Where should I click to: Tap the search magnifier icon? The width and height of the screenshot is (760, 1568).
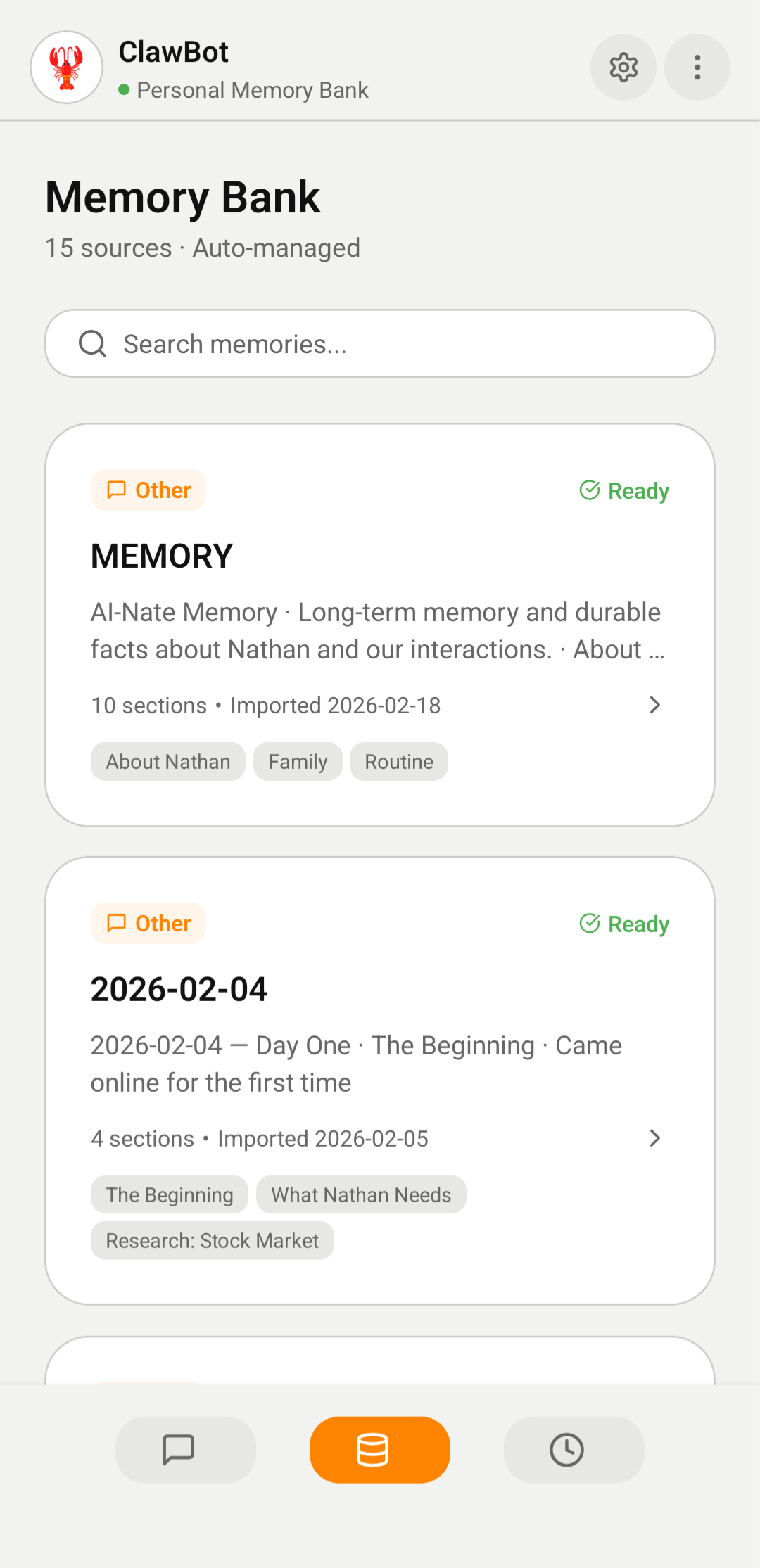coord(92,343)
